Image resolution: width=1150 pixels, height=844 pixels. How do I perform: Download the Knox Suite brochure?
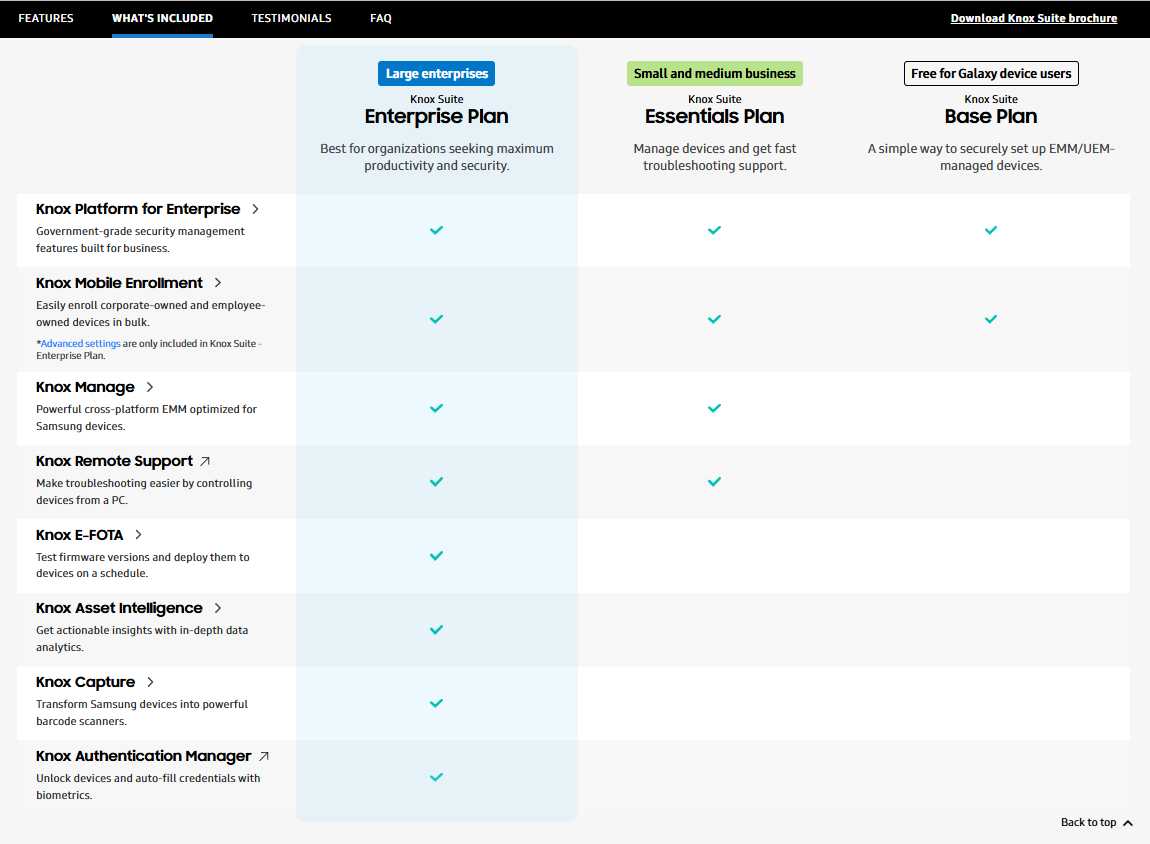point(1034,18)
